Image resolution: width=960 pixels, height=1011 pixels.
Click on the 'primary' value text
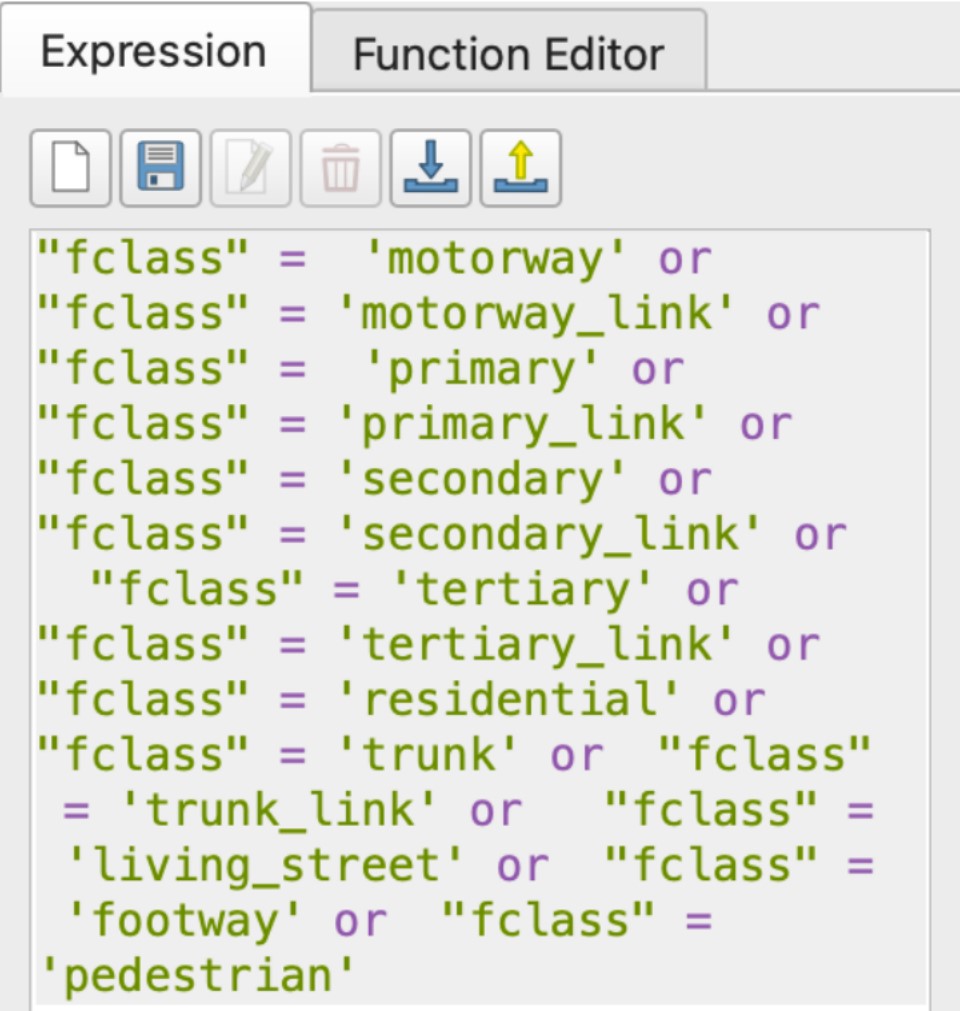481,370
